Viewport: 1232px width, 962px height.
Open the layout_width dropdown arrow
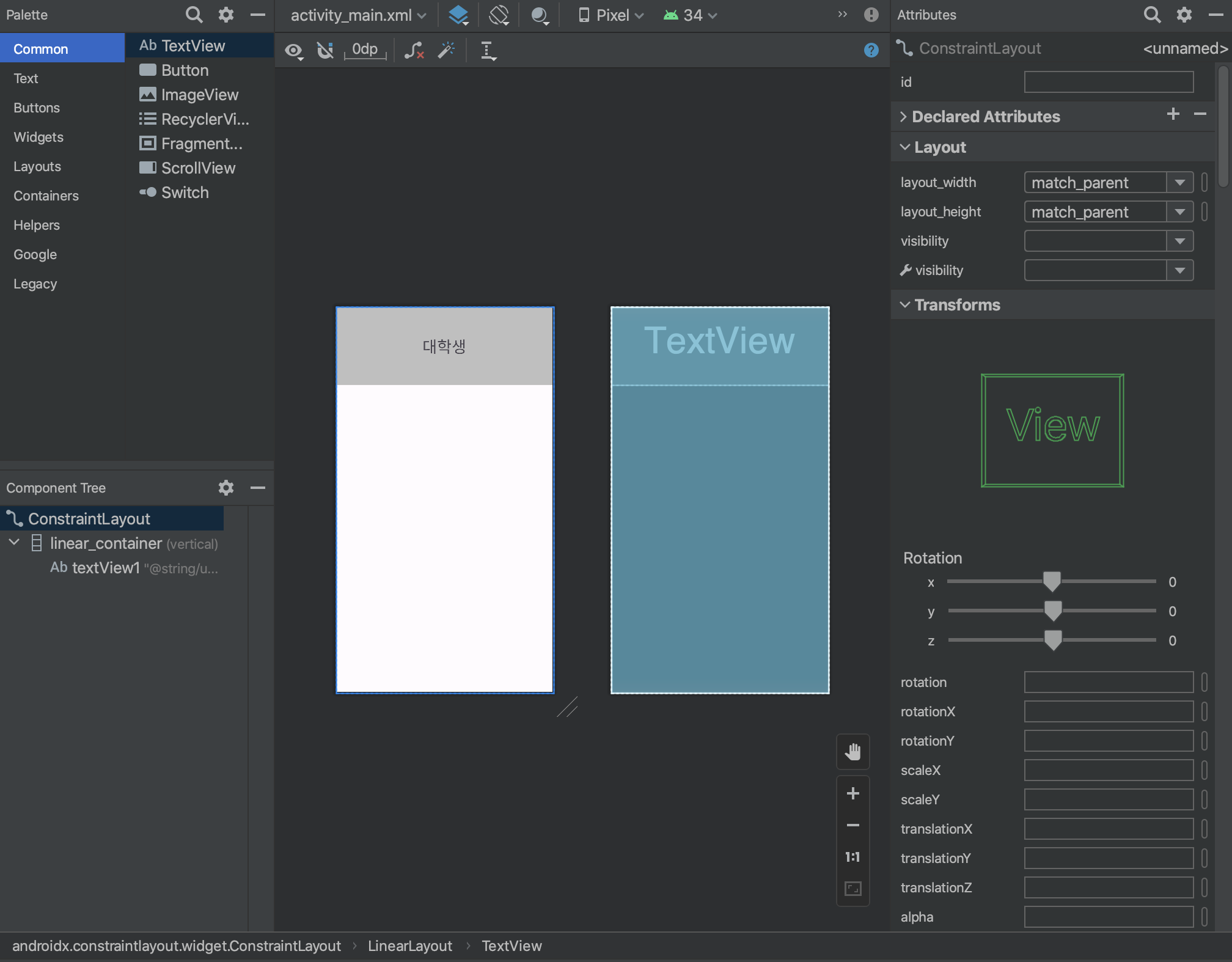(x=1179, y=182)
